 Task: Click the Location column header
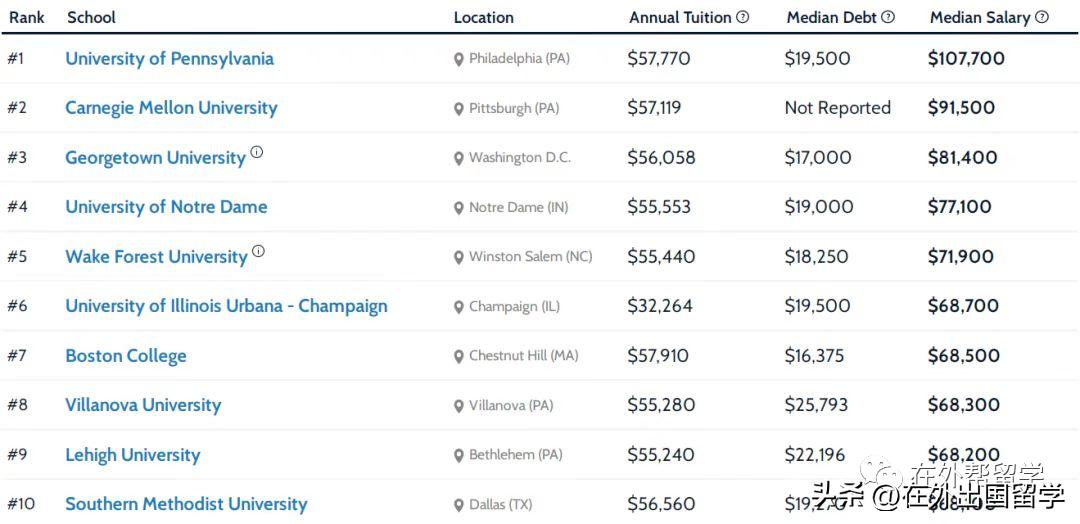pos(483,17)
